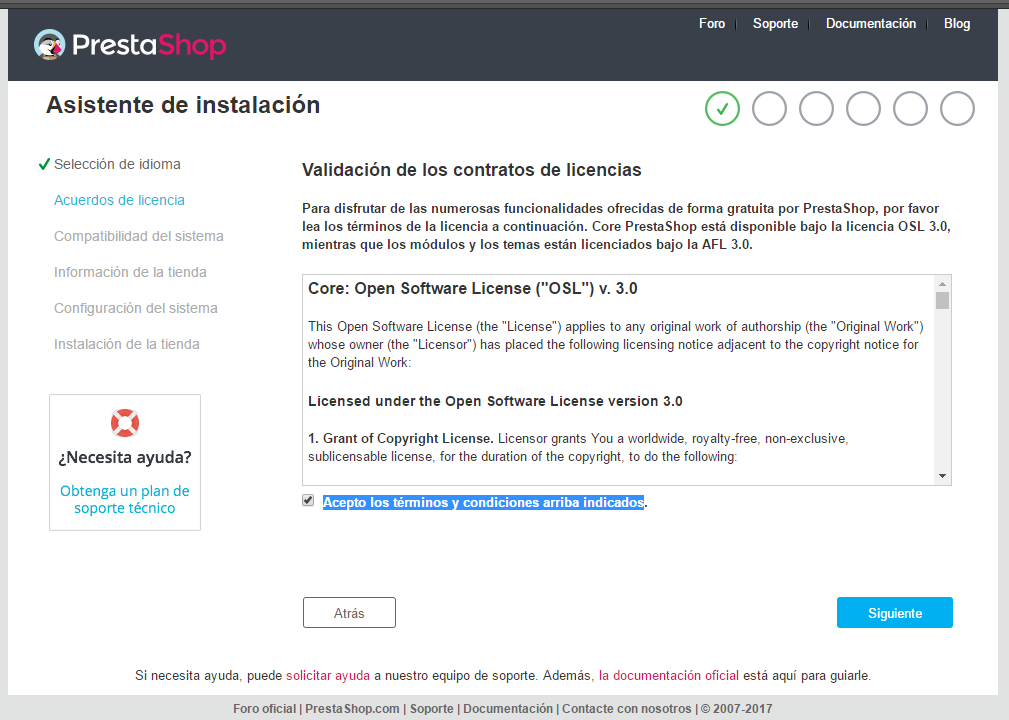Click the Asistente de instalación title
1009x720 pixels.
coord(183,105)
